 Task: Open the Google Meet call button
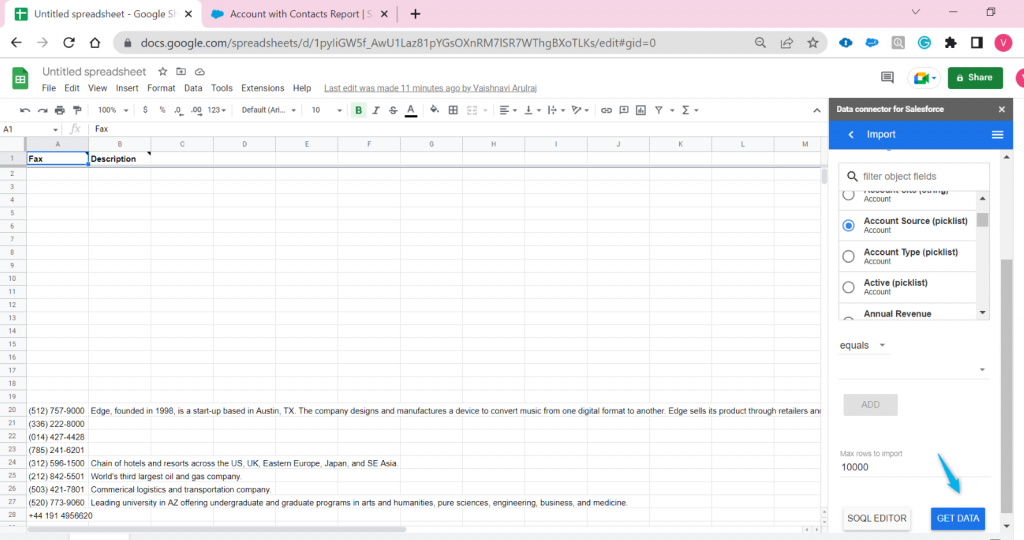click(x=924, y=78)
